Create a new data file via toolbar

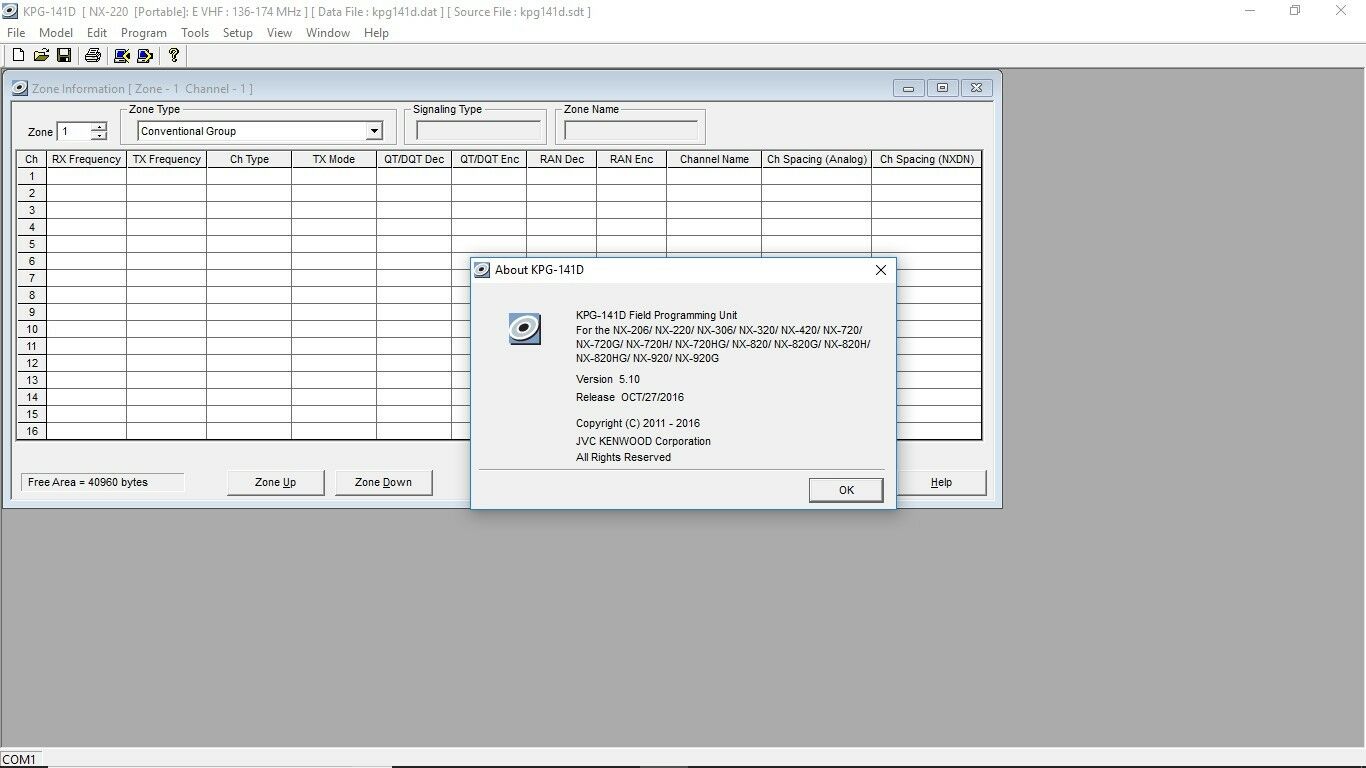(18, 55)
